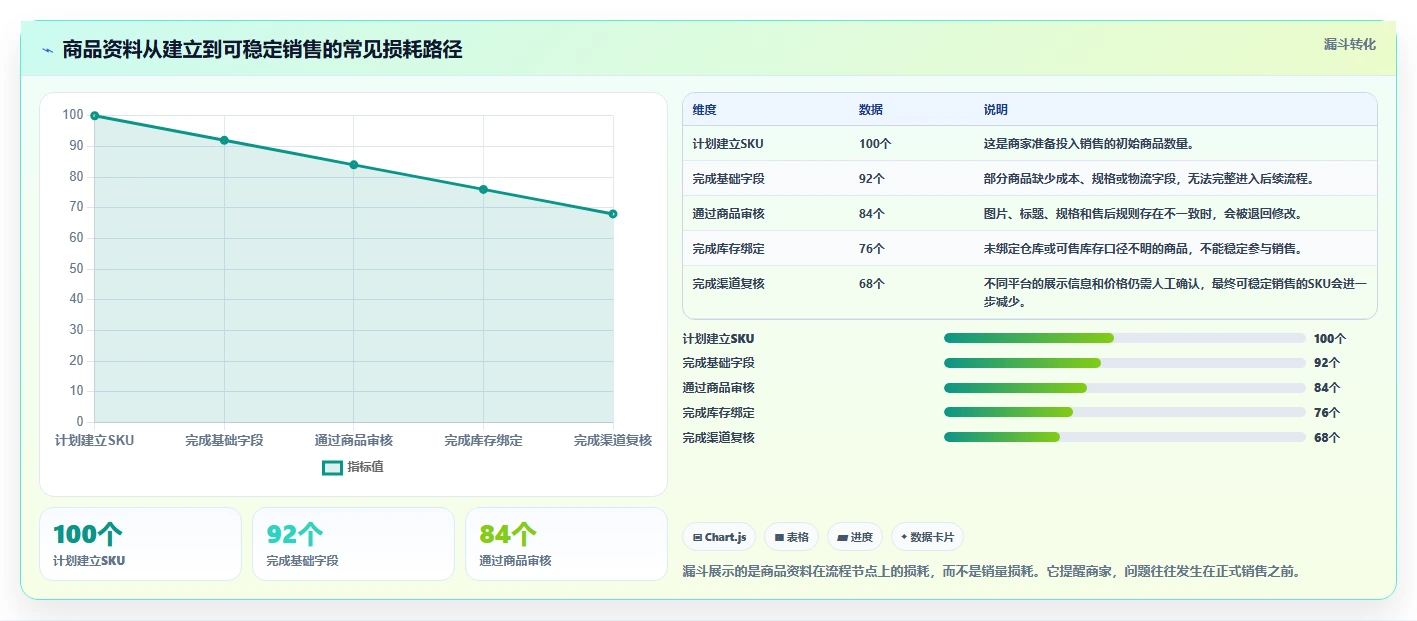
Task: Click the page title 商品资料从建立到可稳定销售的常见损耗路径
Action: click(262, 50)
